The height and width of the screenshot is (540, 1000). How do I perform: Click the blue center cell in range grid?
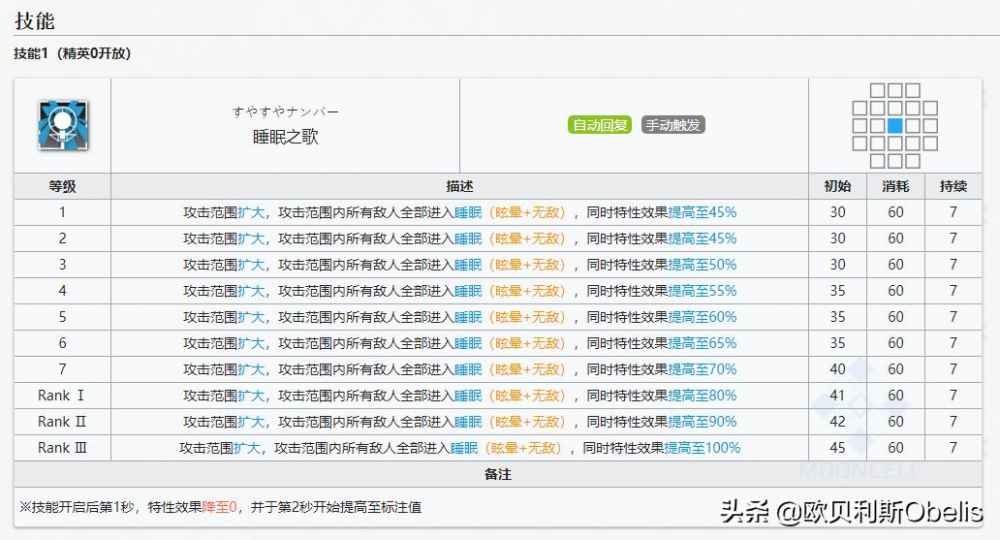(895, 125)
